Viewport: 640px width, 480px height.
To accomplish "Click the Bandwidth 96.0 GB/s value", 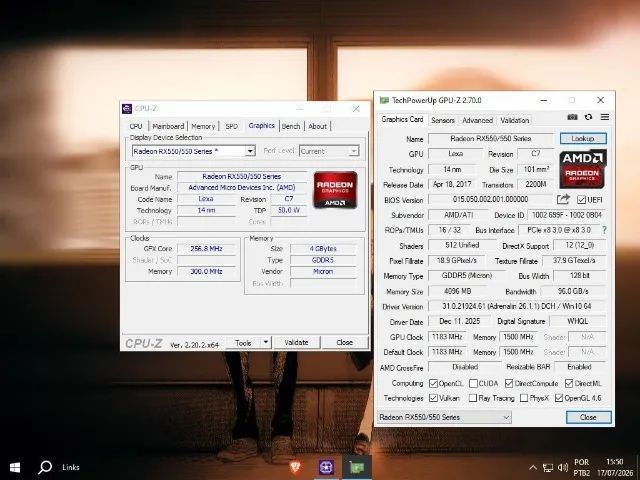I will pyautogui.click(x=573, y=291).
